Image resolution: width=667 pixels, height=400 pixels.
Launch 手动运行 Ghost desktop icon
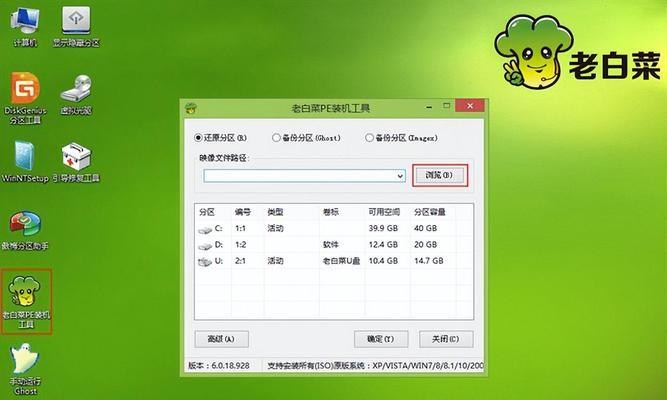25,369
